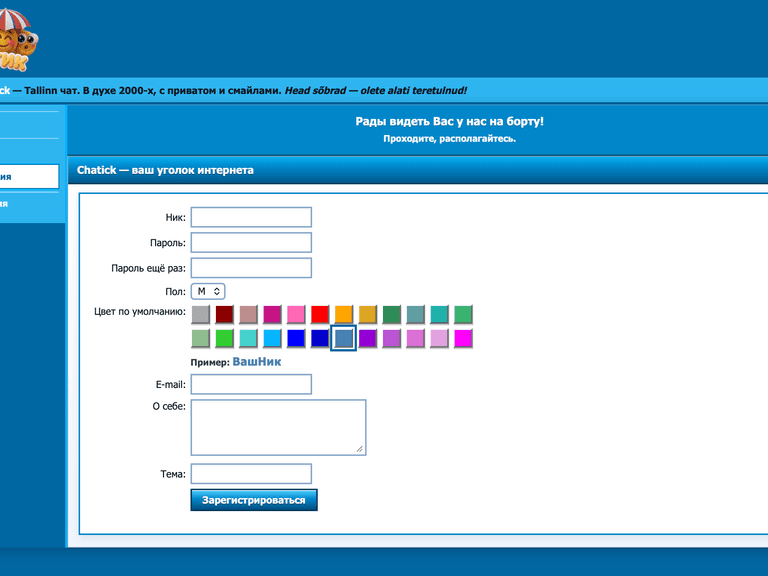Pick the bright fuchsia swatch

[x=463, y=338]
